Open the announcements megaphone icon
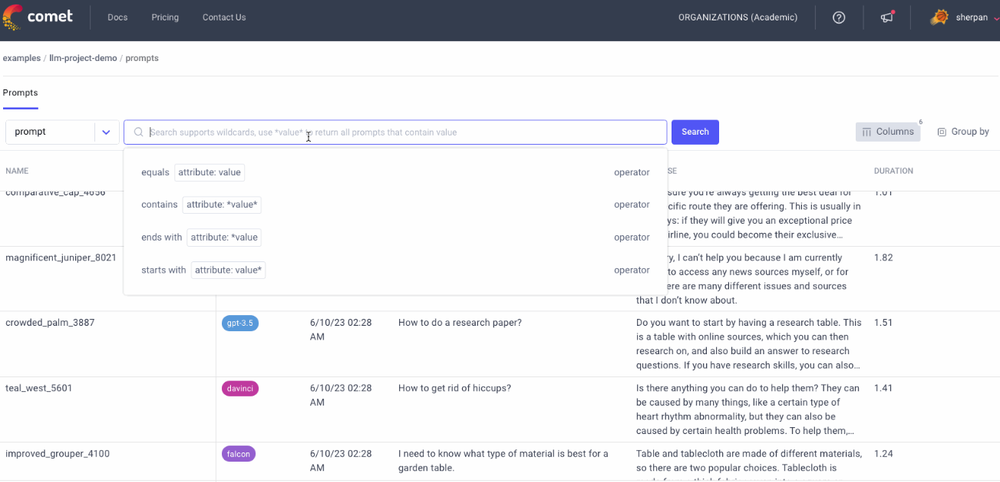This screenshot has height=482, width=1000. click(887, 18)
